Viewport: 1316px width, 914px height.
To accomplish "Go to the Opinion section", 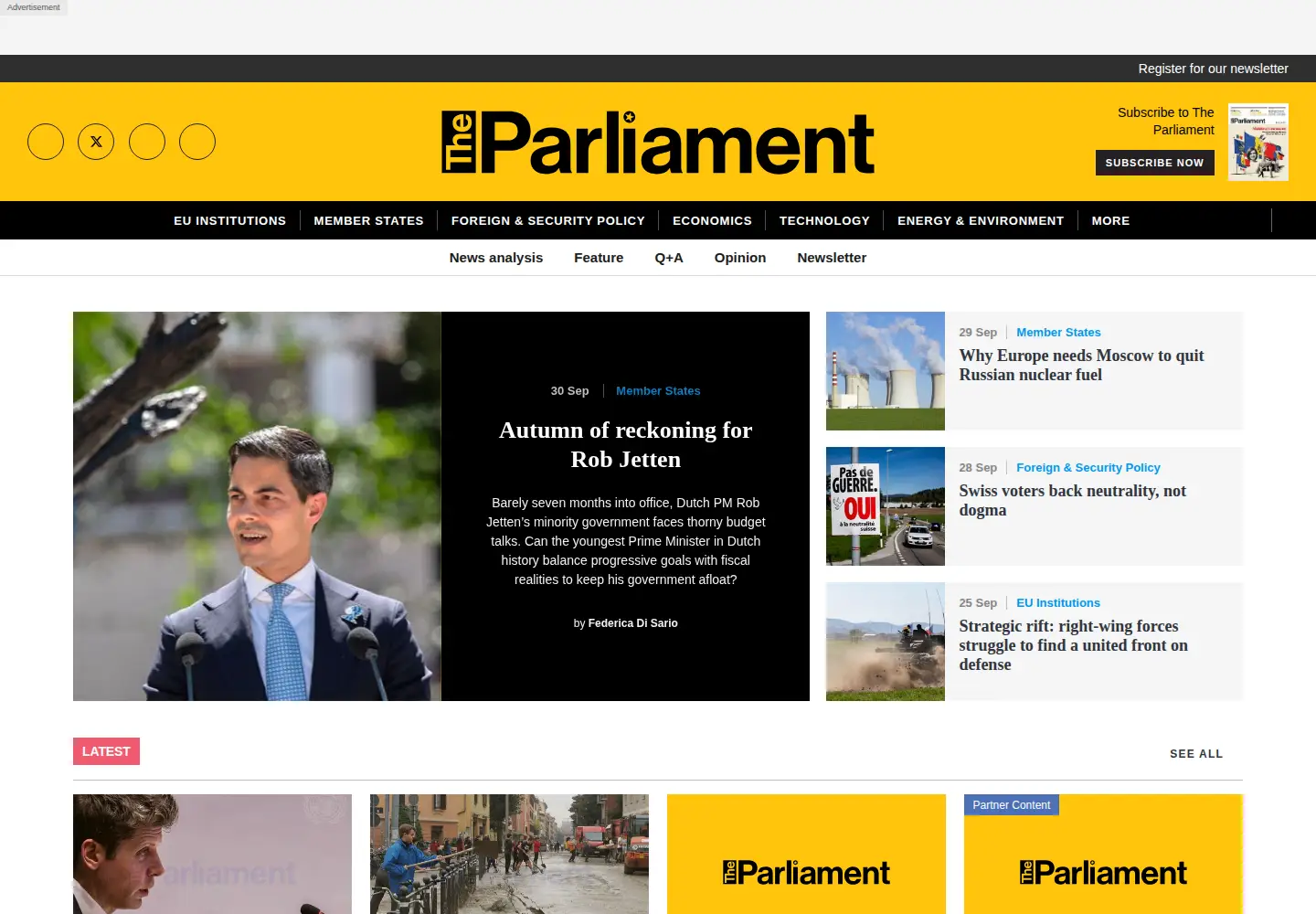I will tap(740, 258).
